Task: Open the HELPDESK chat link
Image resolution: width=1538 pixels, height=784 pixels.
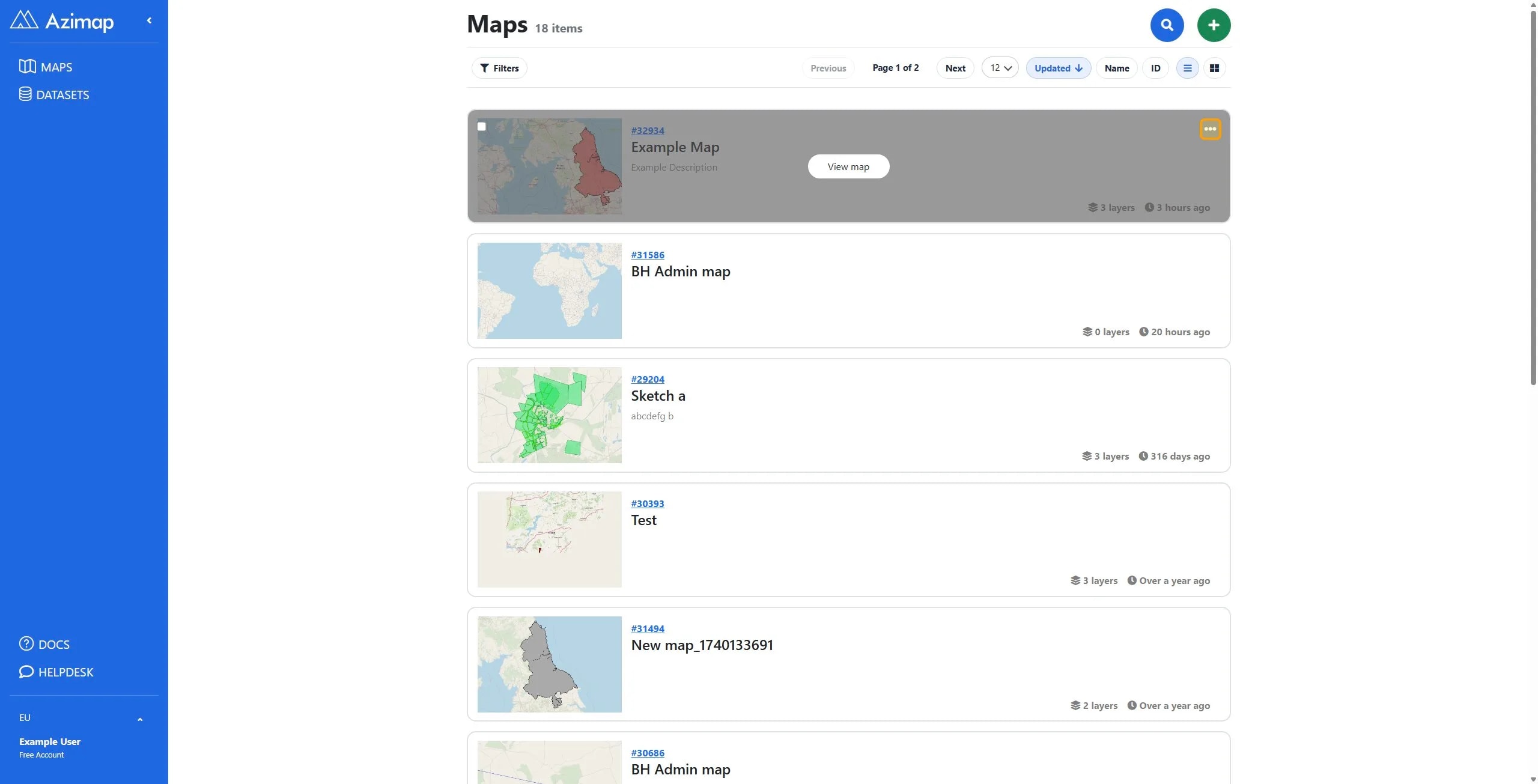Action: [x=56, y=672]
